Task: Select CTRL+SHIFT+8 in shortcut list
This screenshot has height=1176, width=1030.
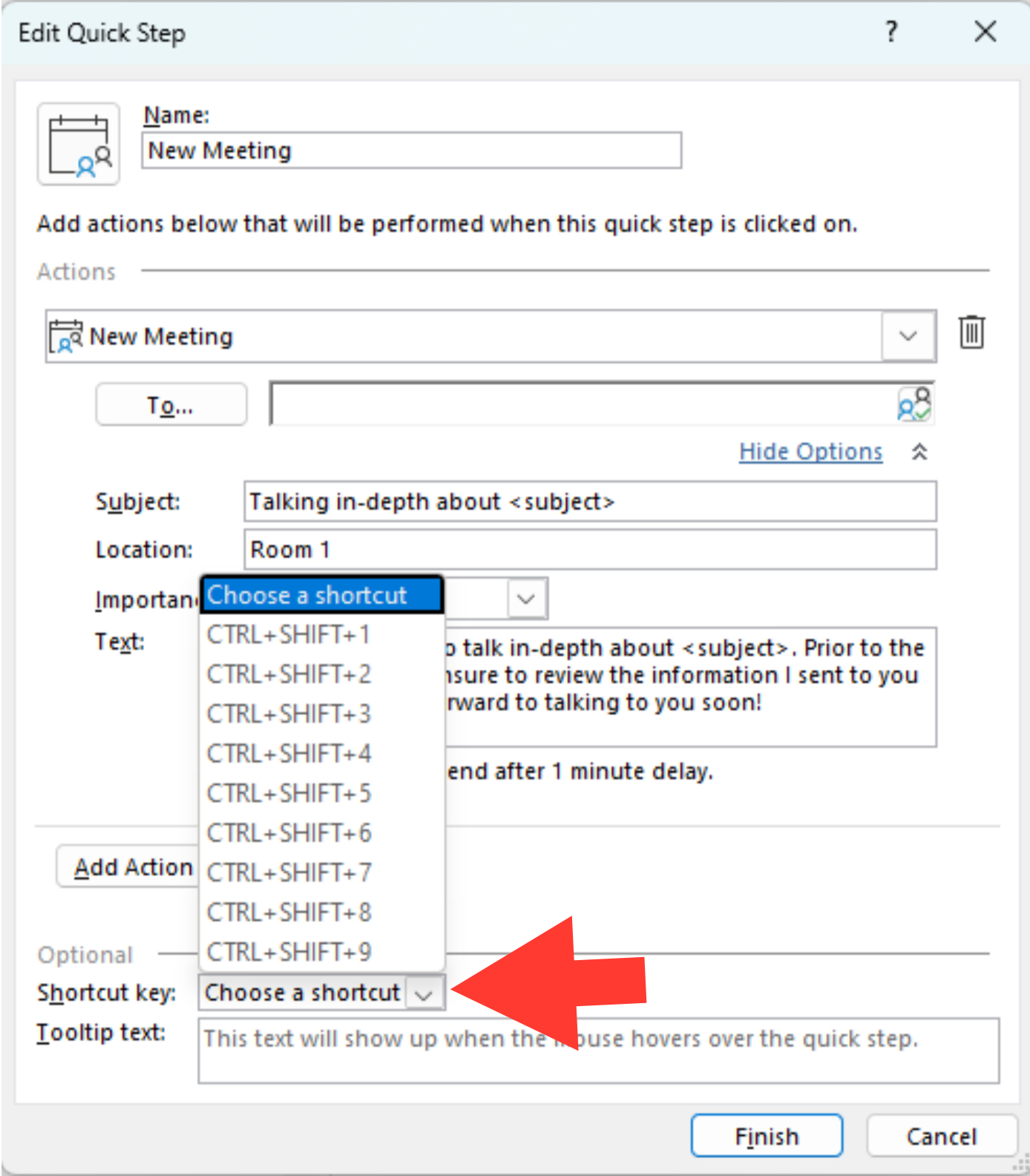Action: pyautogui.click(x=322, y=913)
